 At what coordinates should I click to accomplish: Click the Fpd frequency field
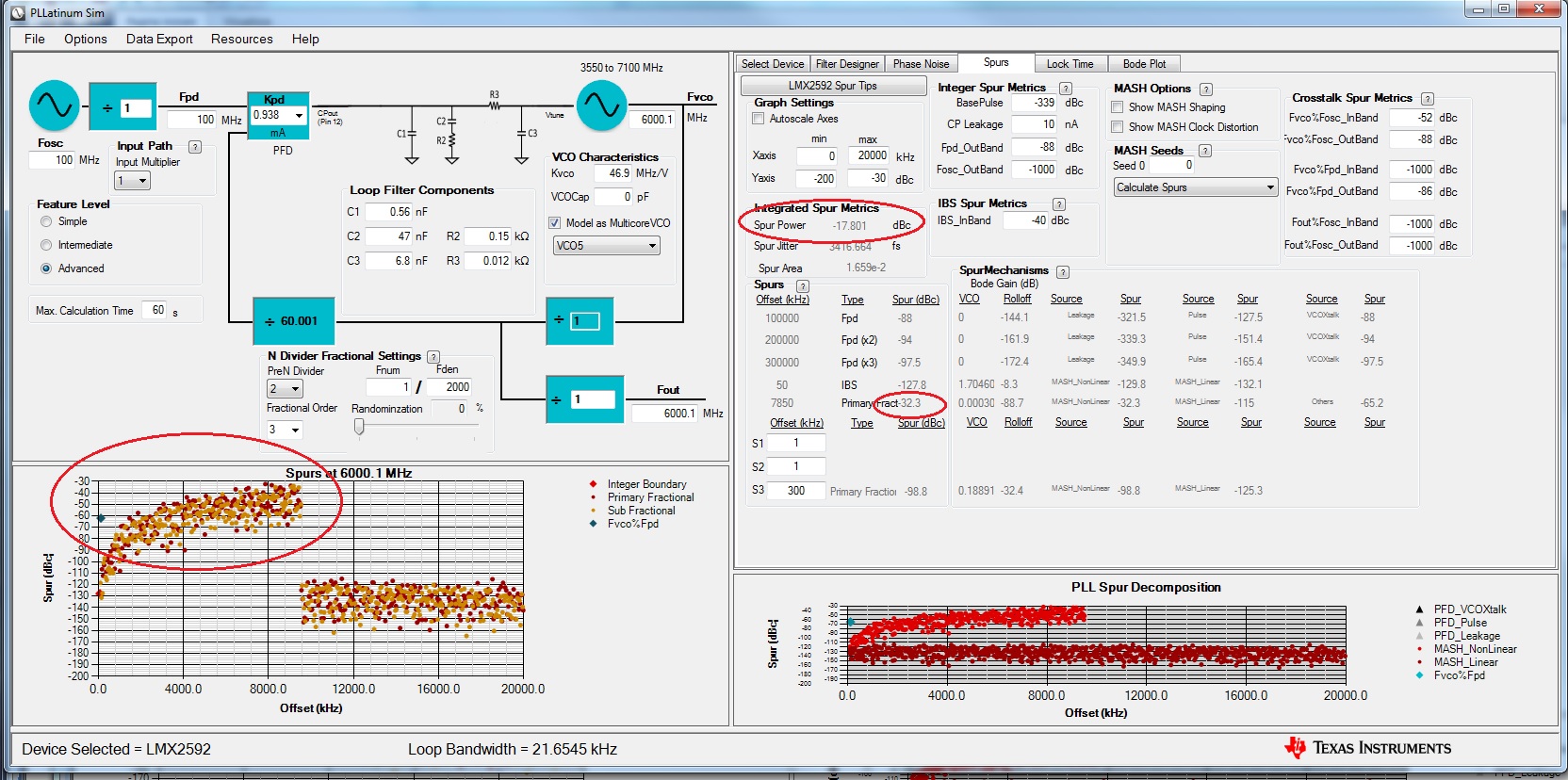coord(192,120)
